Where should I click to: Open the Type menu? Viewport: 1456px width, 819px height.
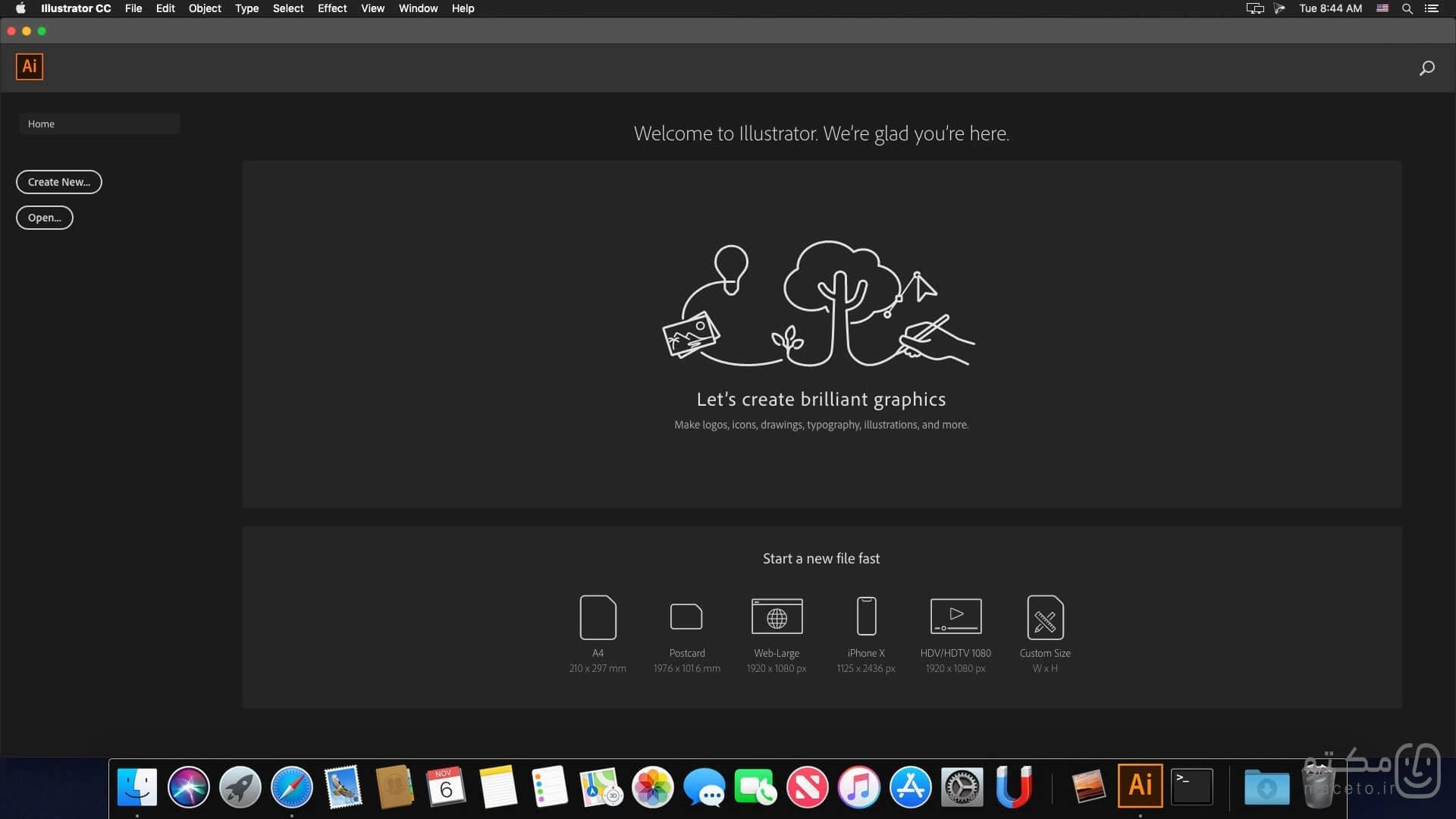[246, 8]
